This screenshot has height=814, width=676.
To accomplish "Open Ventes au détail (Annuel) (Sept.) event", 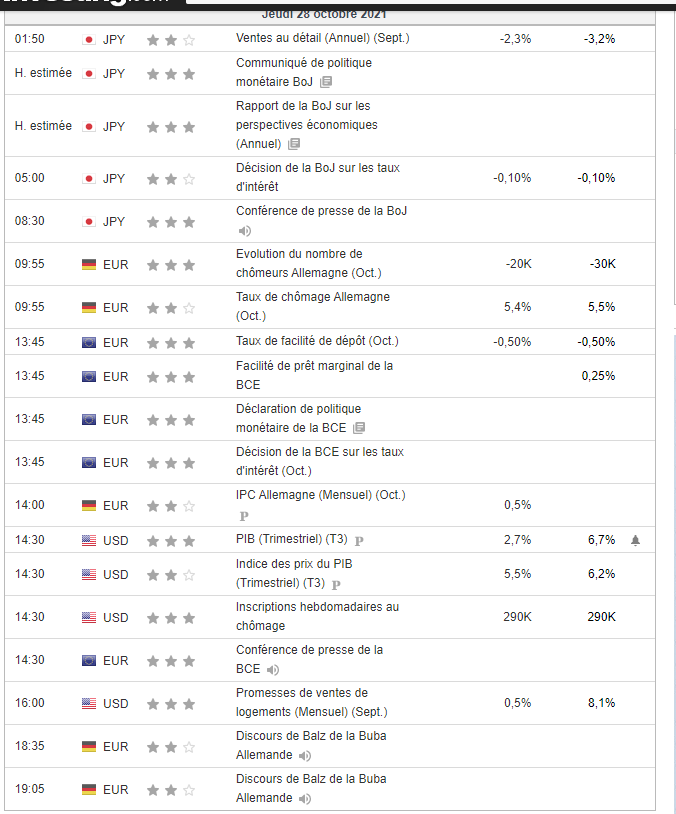I will coord(322,38).
